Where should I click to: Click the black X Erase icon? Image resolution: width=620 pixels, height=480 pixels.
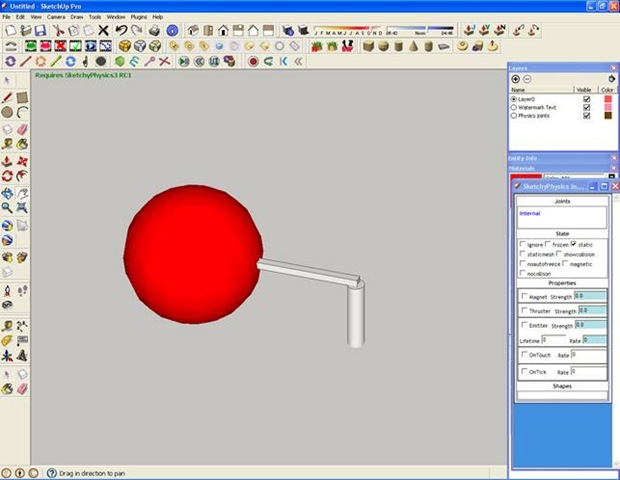103,31
